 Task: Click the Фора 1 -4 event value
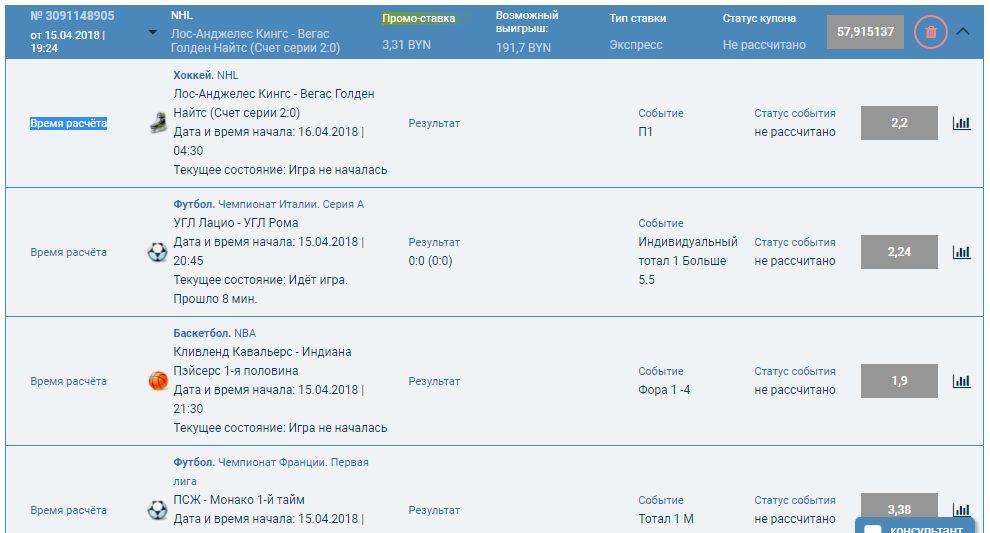coord(664,390)
